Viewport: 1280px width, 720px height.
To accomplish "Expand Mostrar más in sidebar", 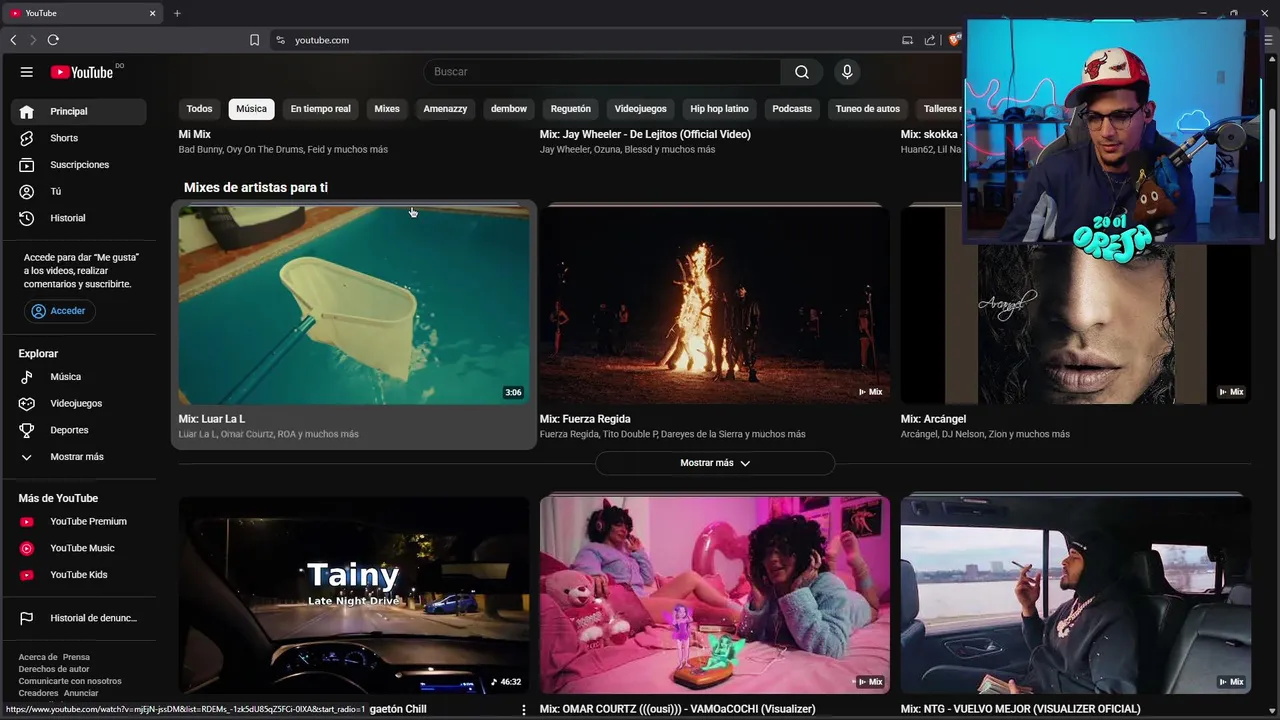I will pyautogui.click(x=78, y=457).
